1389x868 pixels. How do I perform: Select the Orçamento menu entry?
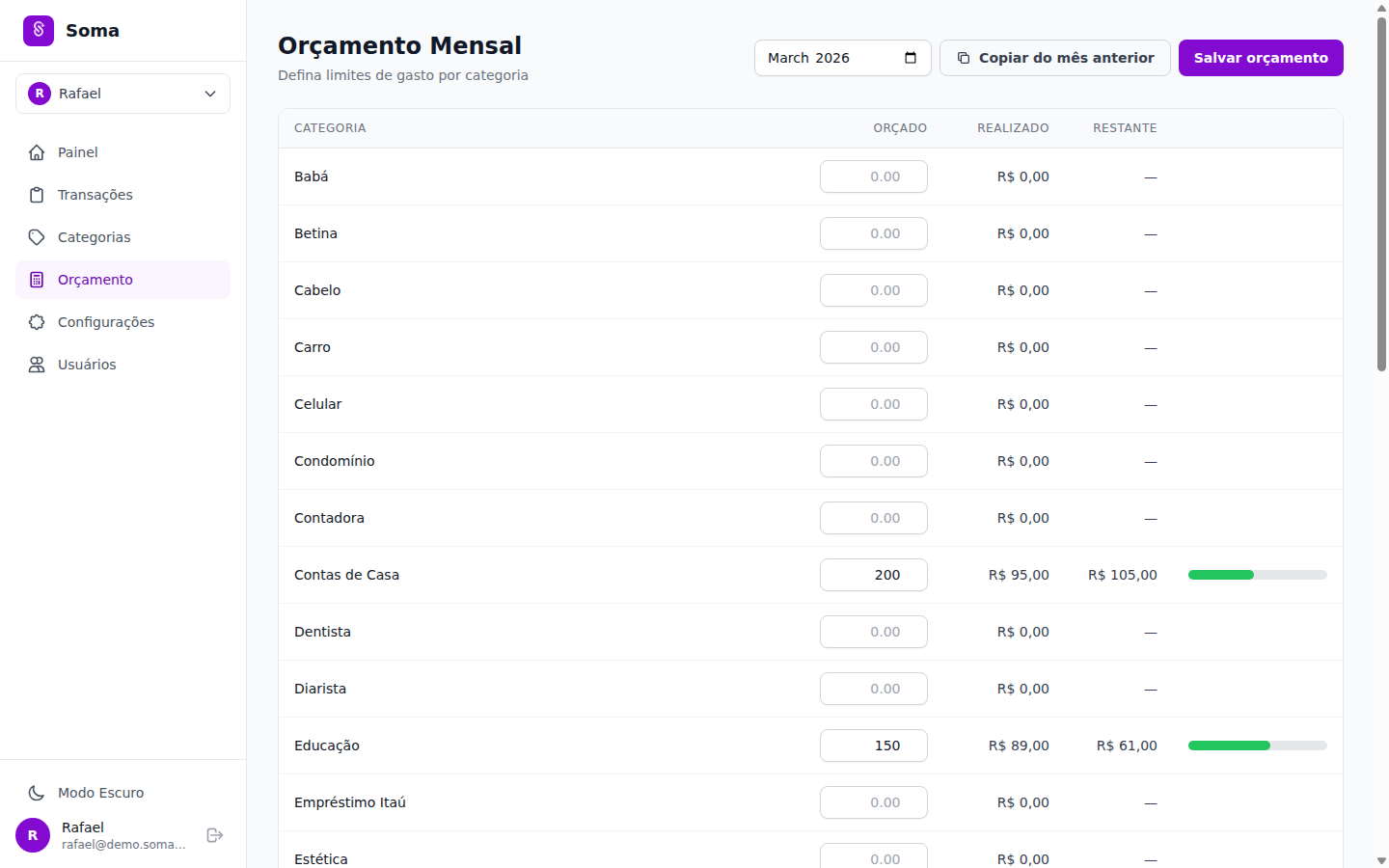(x=94, y=279)
